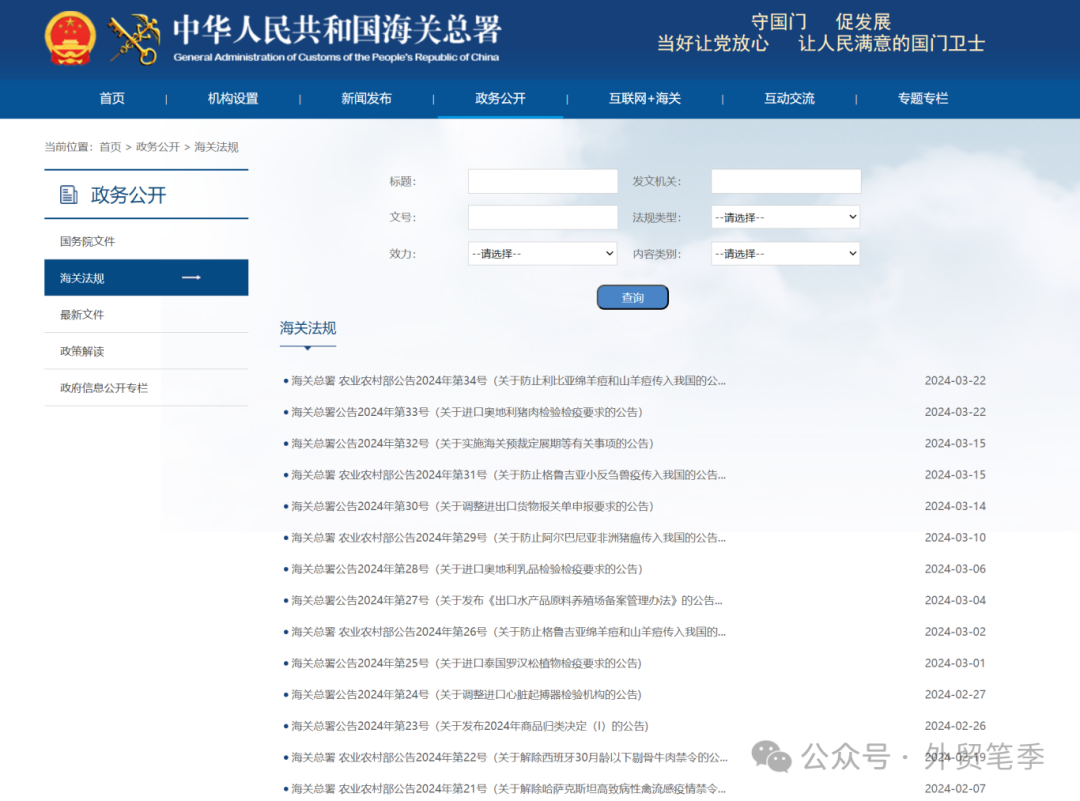Open announcement 2024年第25号 on Thai podocarpus
Screen dimensions: 1080x801
point(466,663)
